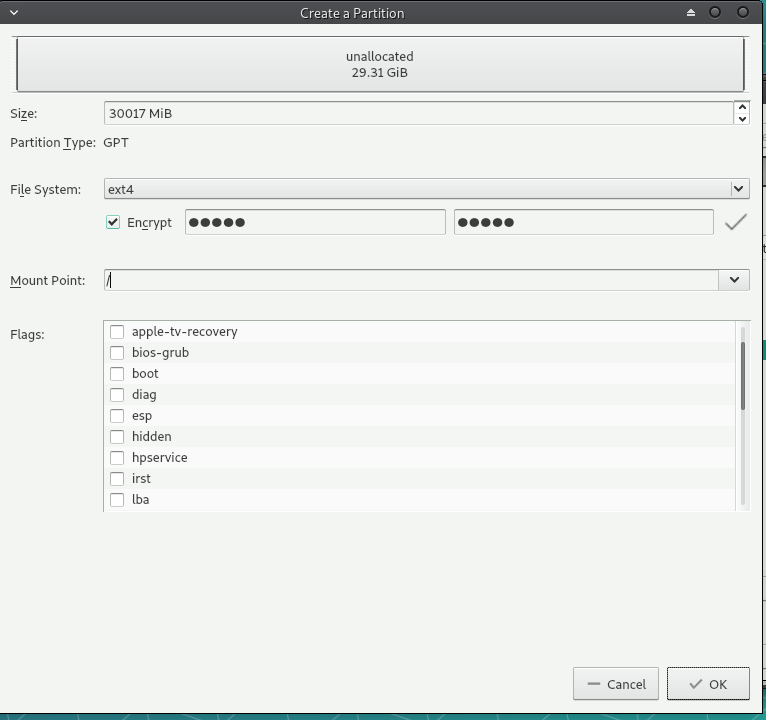Click the first encryption password field
The width and height of the screenshot is (766, 720).
(x=315, y=222)
